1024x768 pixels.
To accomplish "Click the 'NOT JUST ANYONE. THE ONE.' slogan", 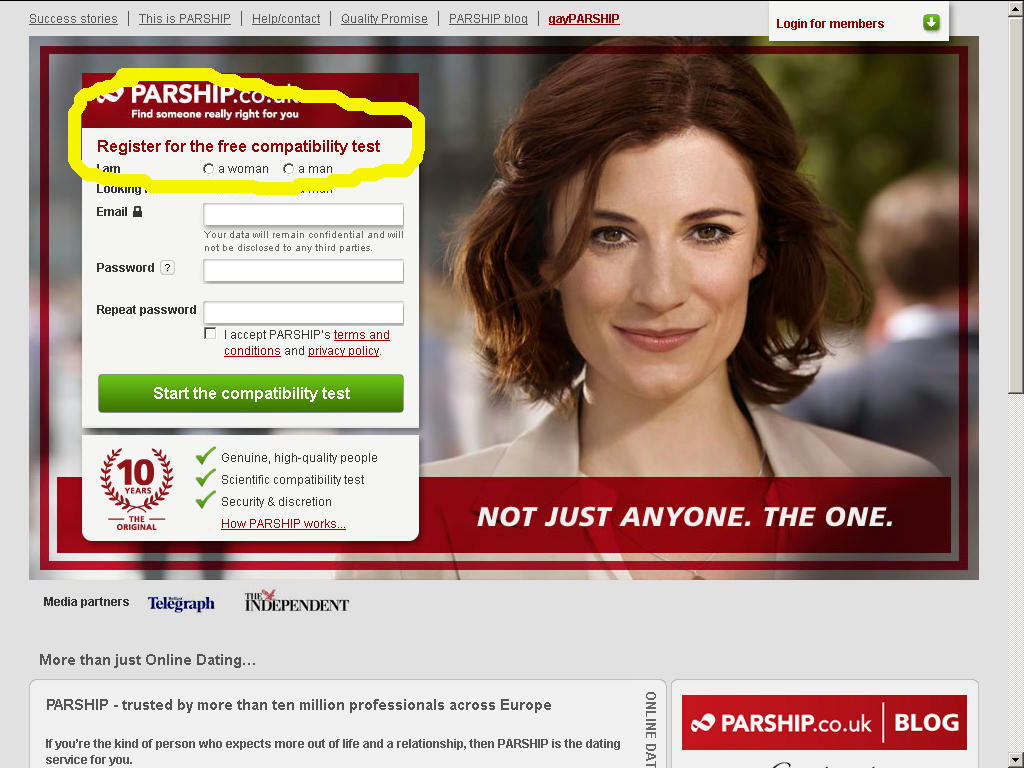I will point(685,517).
